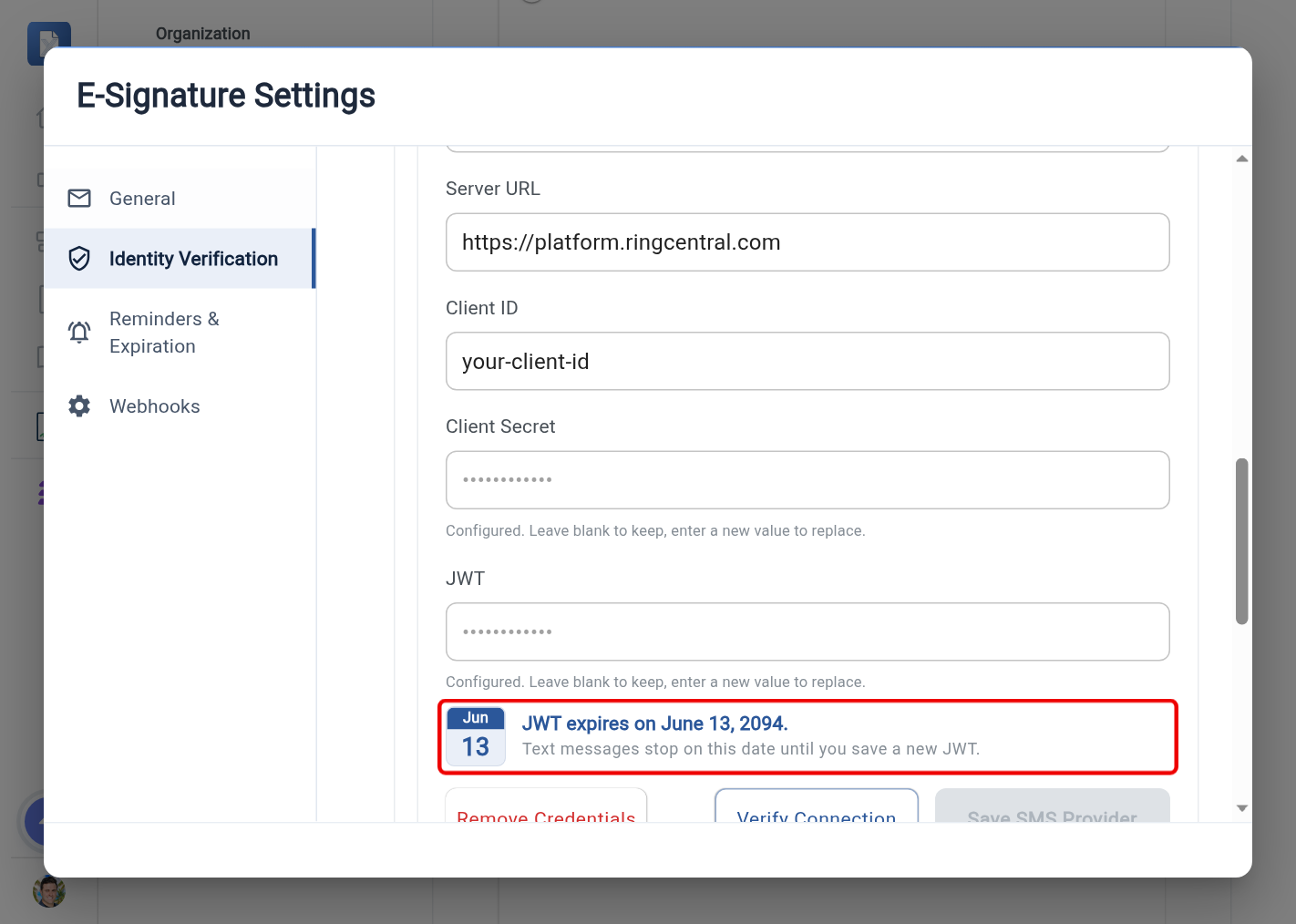1296x924 pixels.
Task: Click the Server URL input field
Action: (807, 242)
